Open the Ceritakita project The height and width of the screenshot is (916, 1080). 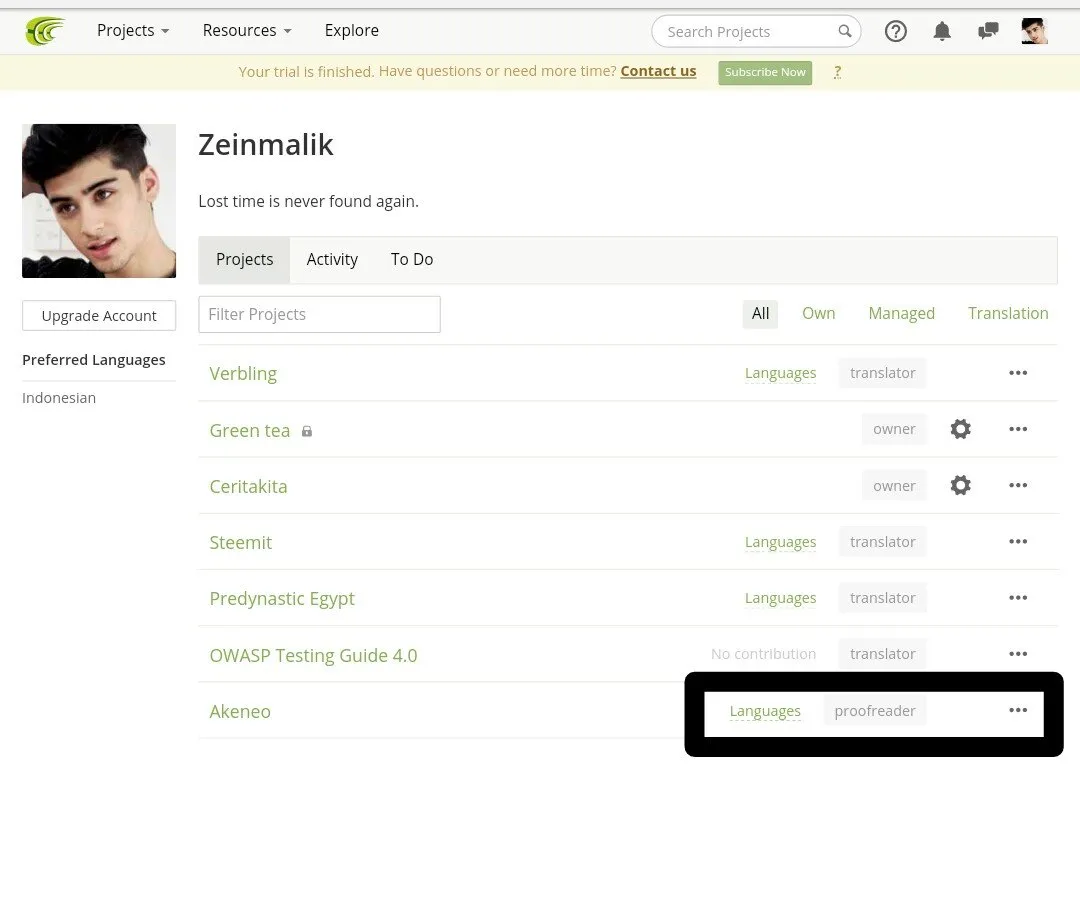[248, 486]
